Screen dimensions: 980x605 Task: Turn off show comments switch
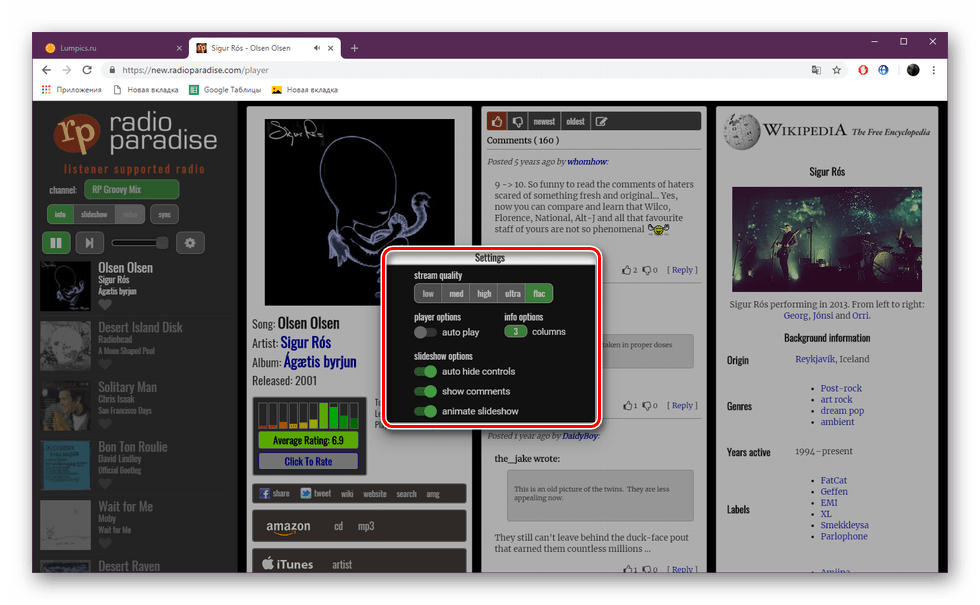click(x=425, y=391)
